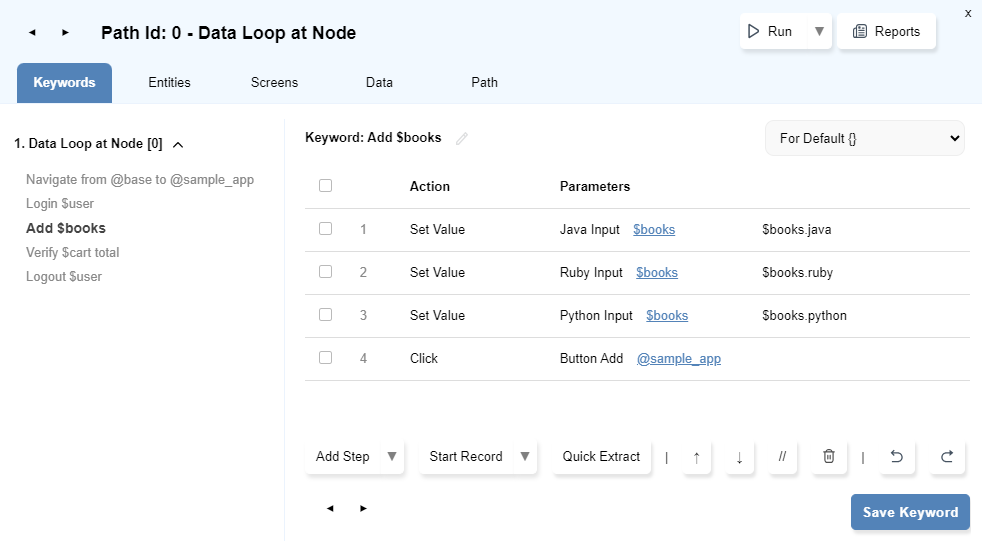Image resolution: width=982 pixels, height=551 pixels.
Task: Select Verify $cart total keyword in sidebar
Action: 72,253
